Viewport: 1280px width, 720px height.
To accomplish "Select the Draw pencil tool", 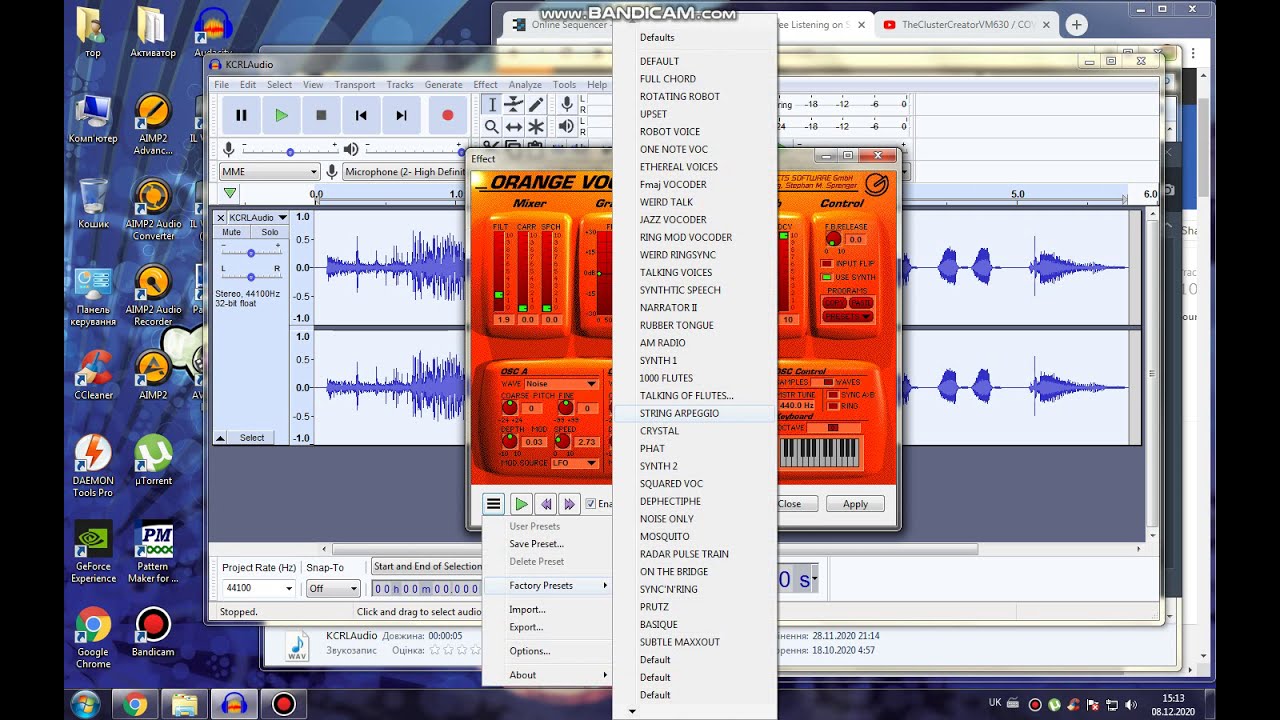I will pyautogui.click(x=536, y=104).
